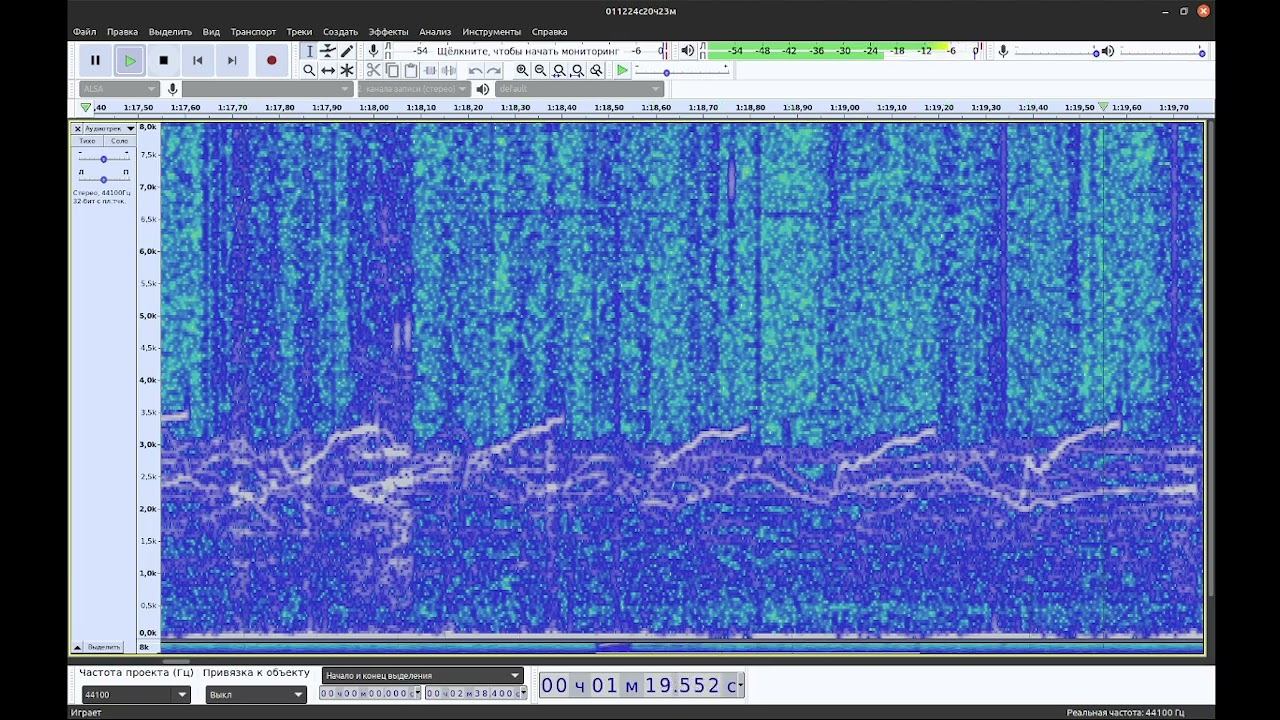Stop playback with the Stop button

164,60
